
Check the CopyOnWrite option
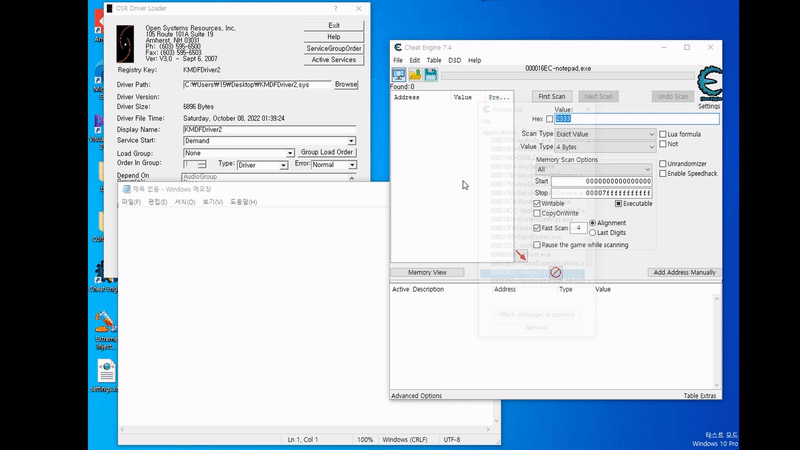coord(537,213)
